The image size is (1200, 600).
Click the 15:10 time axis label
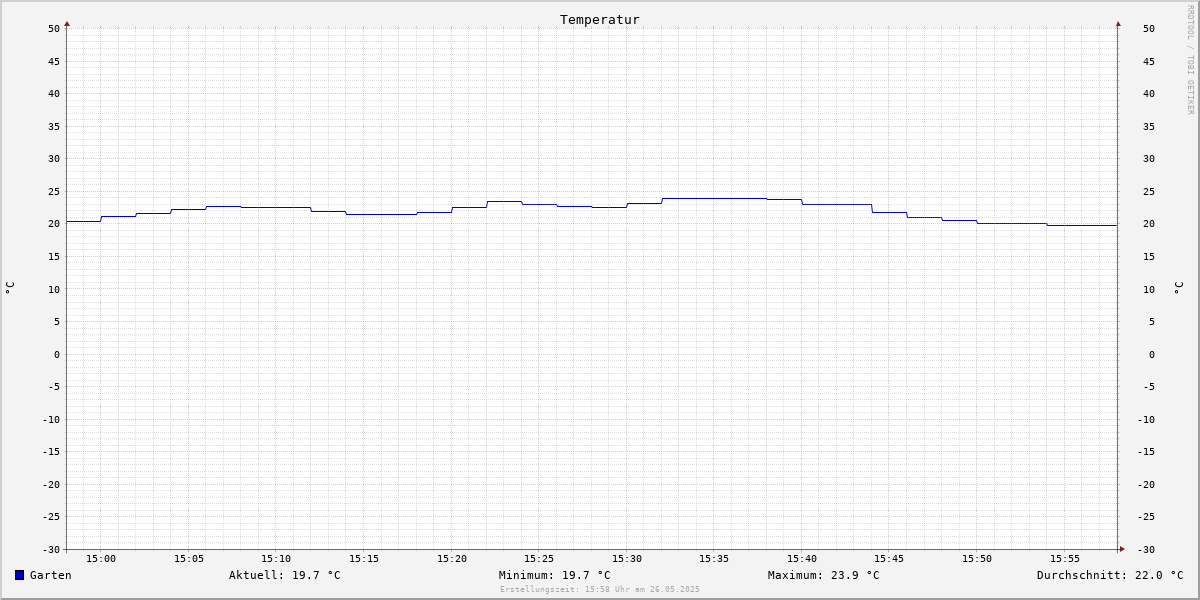pos(276,559)
